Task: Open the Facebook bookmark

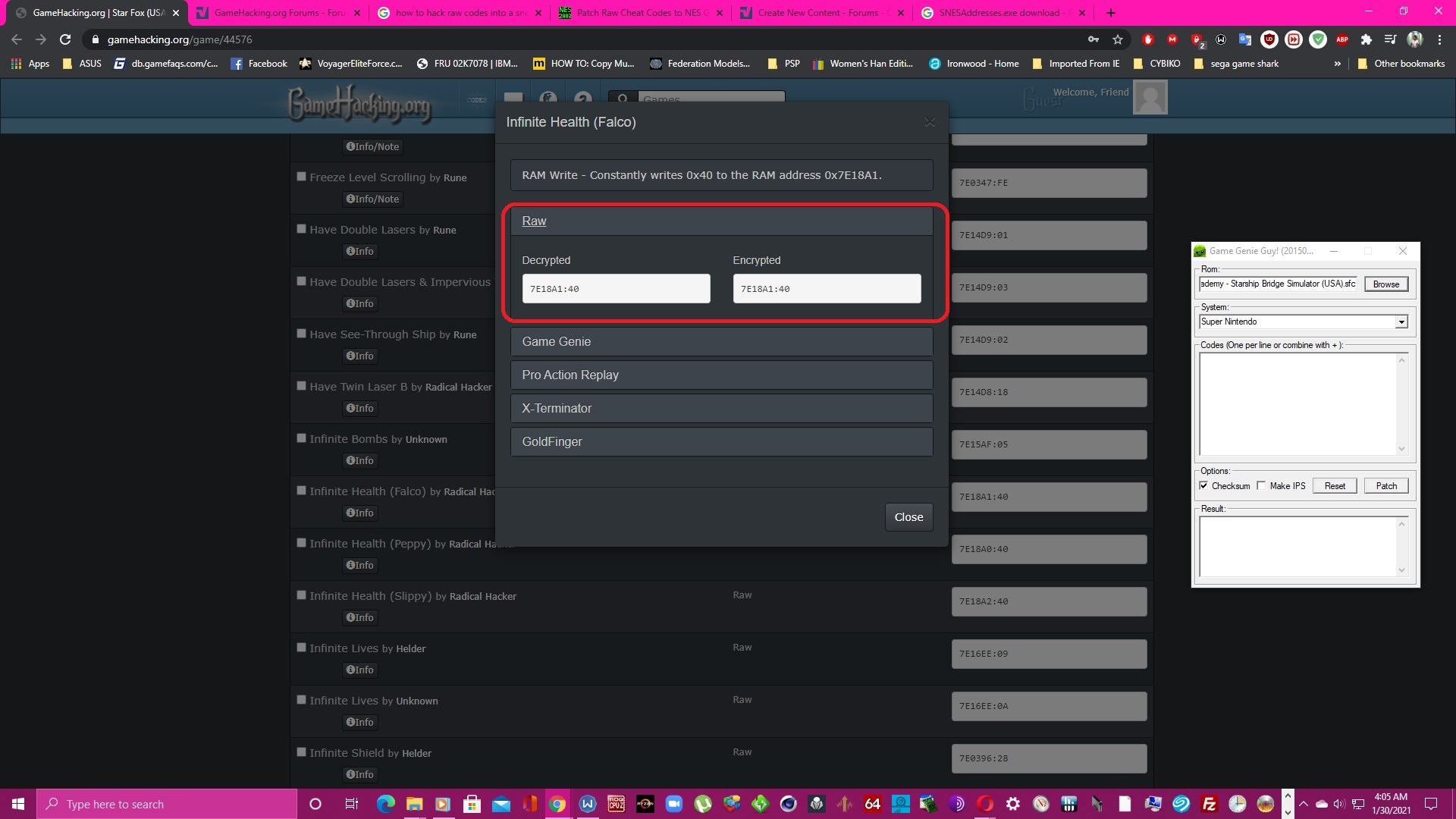Action: pos(259,64)
